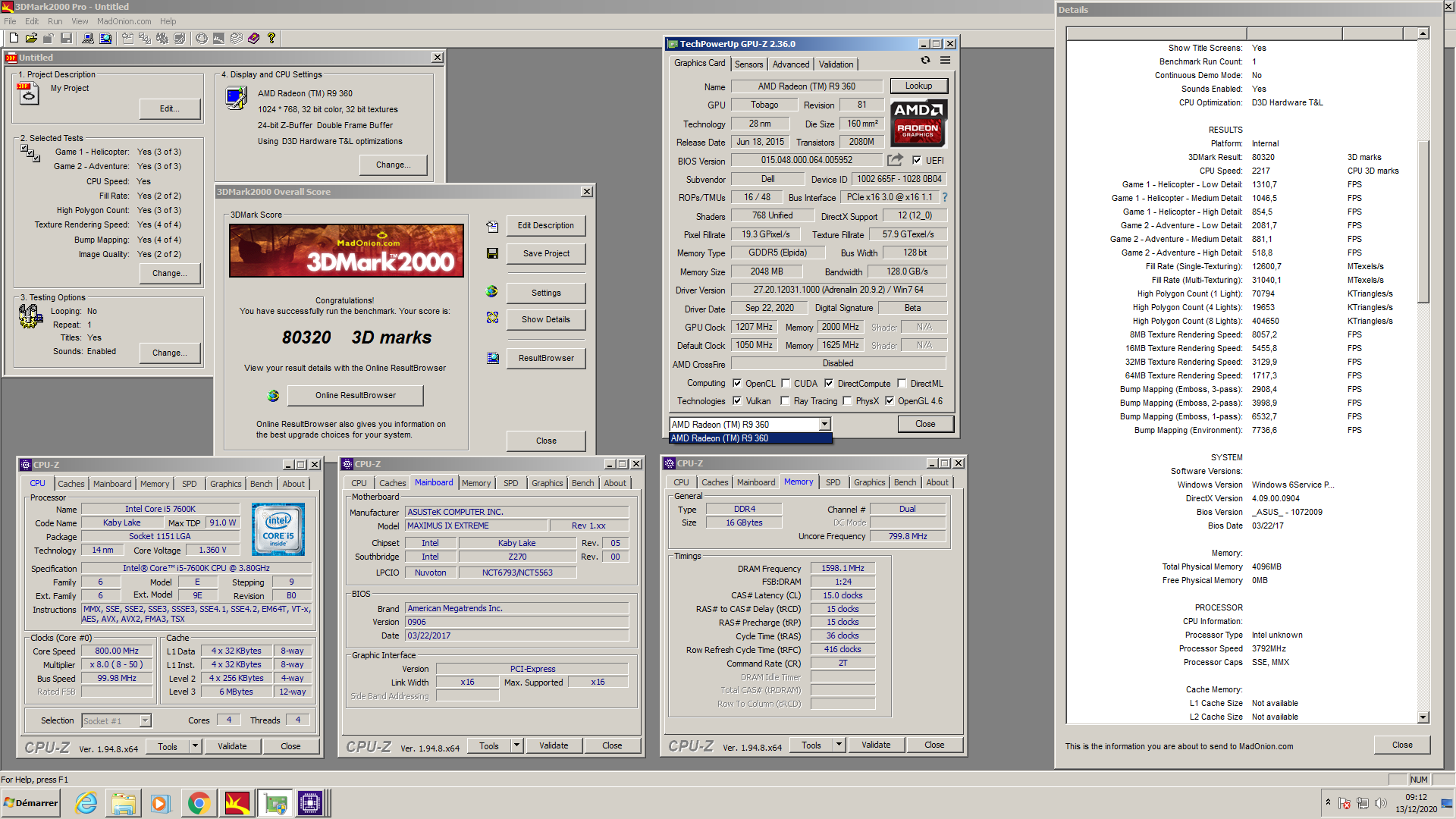The width and height of the screenshot is (1456, 819).
Task: Expand Tools dropdown arrow in Mainboard CPU-Z window
Action: click(x=517, y=745)
